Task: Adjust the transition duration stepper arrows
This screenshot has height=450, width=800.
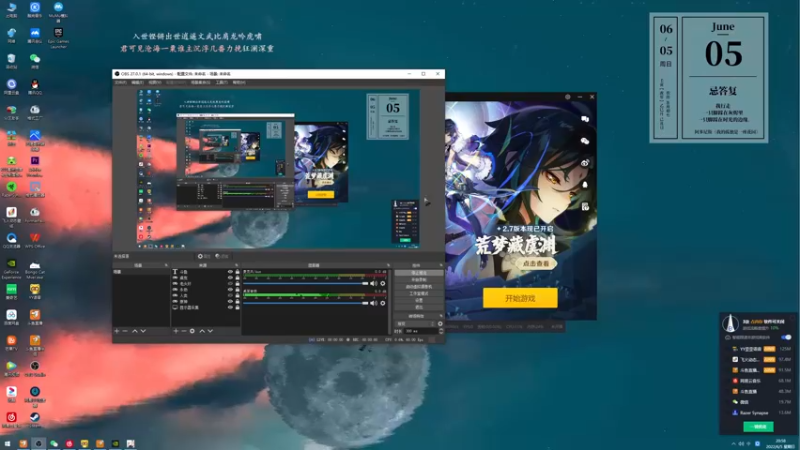Action: 441,331
